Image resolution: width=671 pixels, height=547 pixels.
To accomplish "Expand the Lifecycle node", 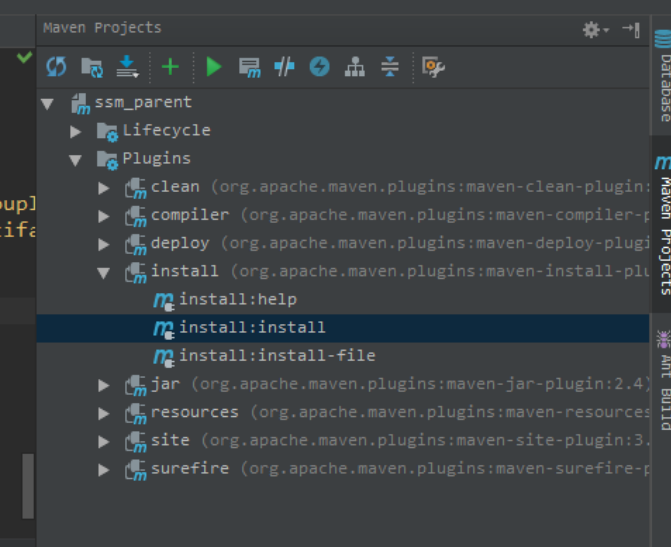I will [76, 131].
